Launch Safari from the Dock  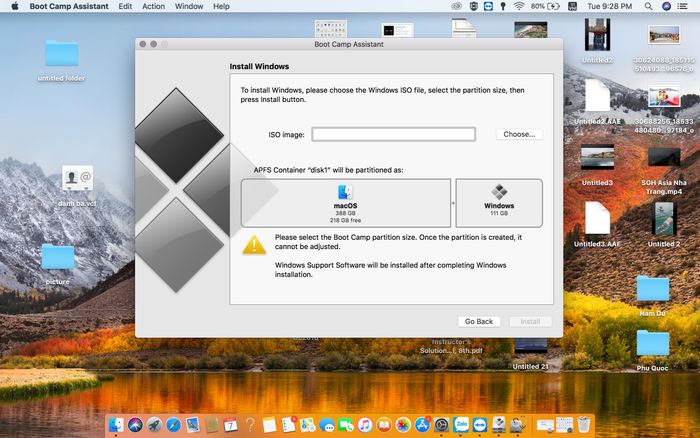tap(173, 425)
